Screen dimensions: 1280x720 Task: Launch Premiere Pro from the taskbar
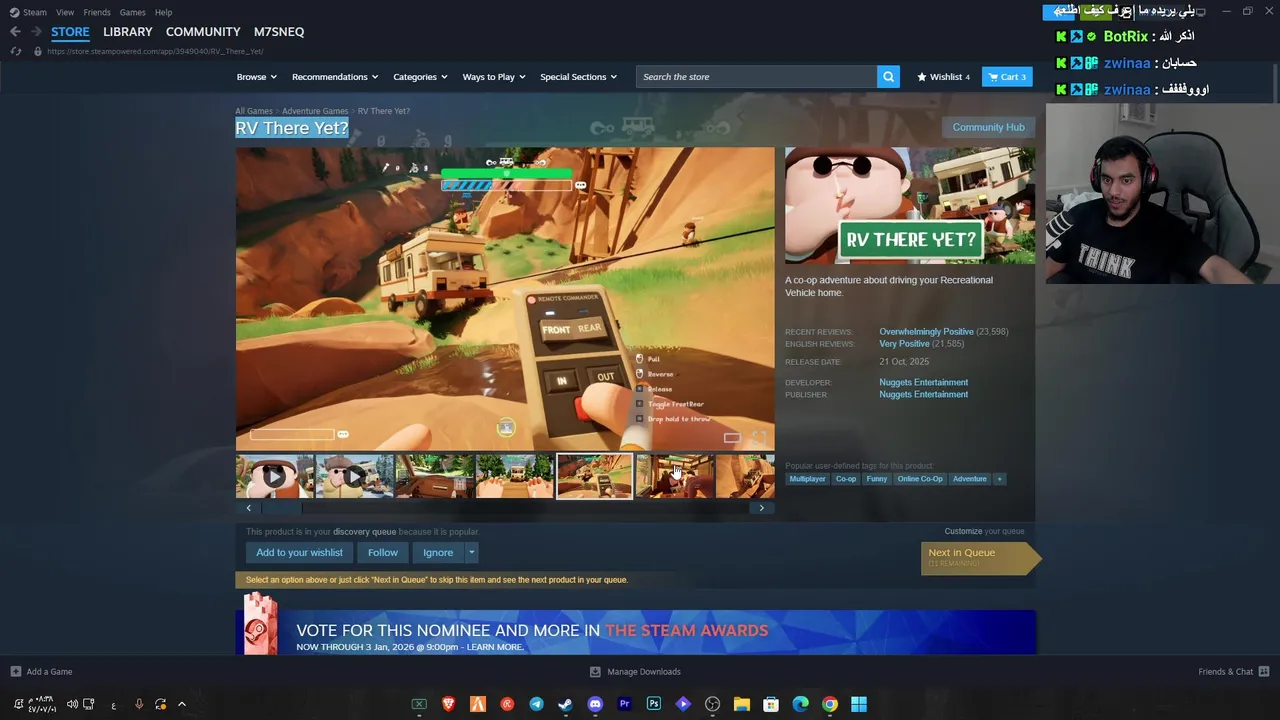pos(624,704)
